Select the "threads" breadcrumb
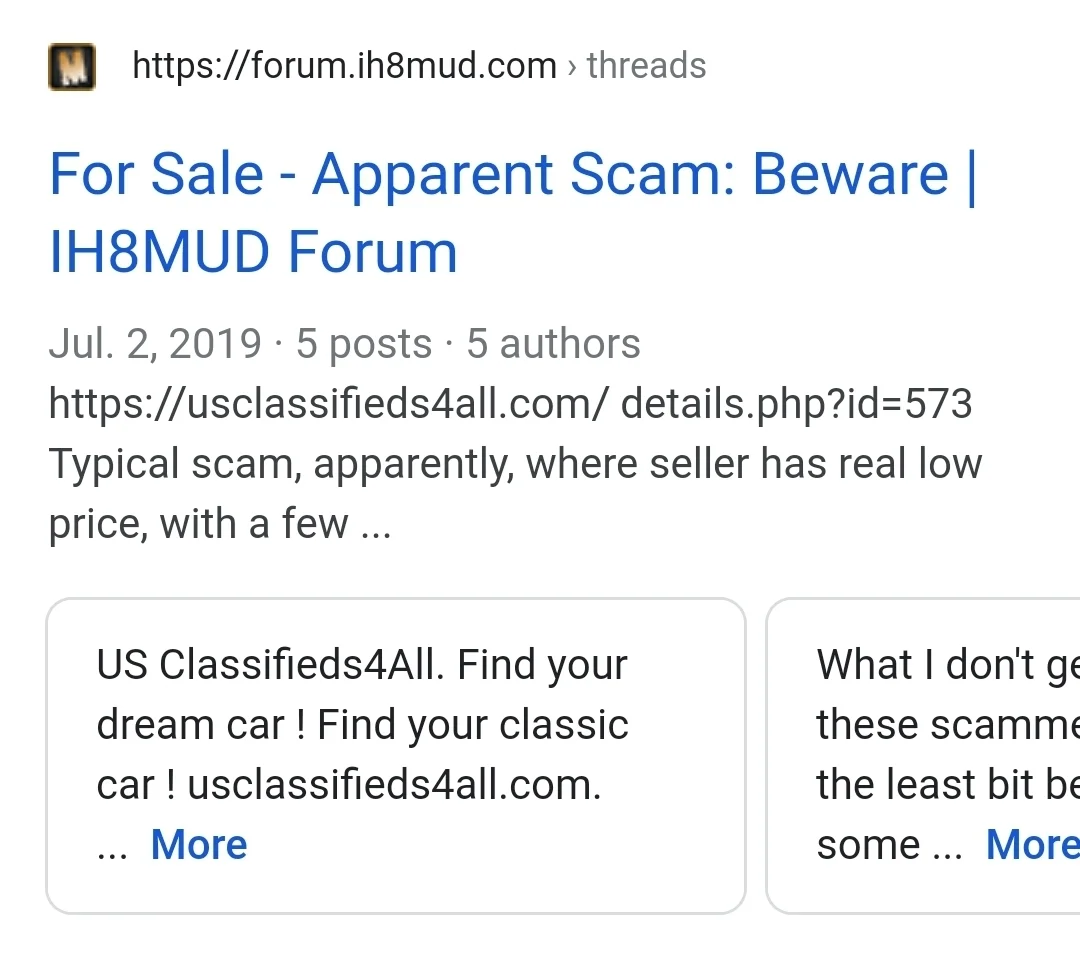This screenshot has width=1080, height=956. pyautogui.click(x=646, y=66)
